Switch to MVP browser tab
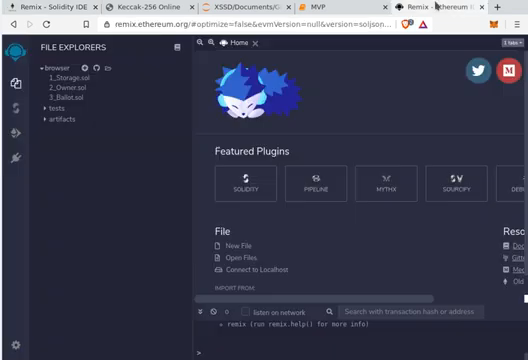The image size is (528, 360). 343,7
